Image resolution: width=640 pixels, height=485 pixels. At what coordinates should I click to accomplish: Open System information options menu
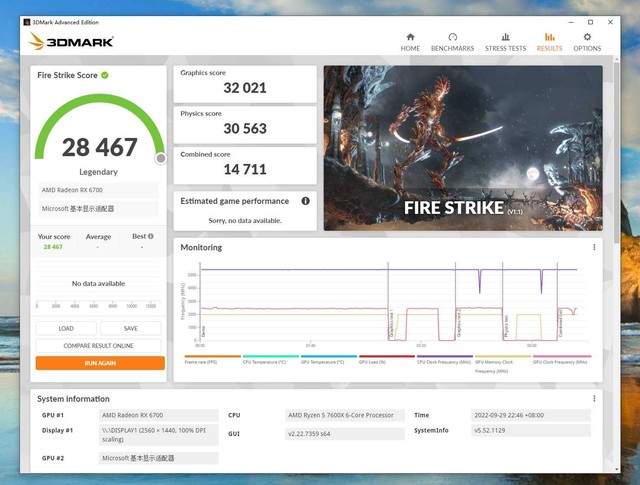(x=594, y=398)
